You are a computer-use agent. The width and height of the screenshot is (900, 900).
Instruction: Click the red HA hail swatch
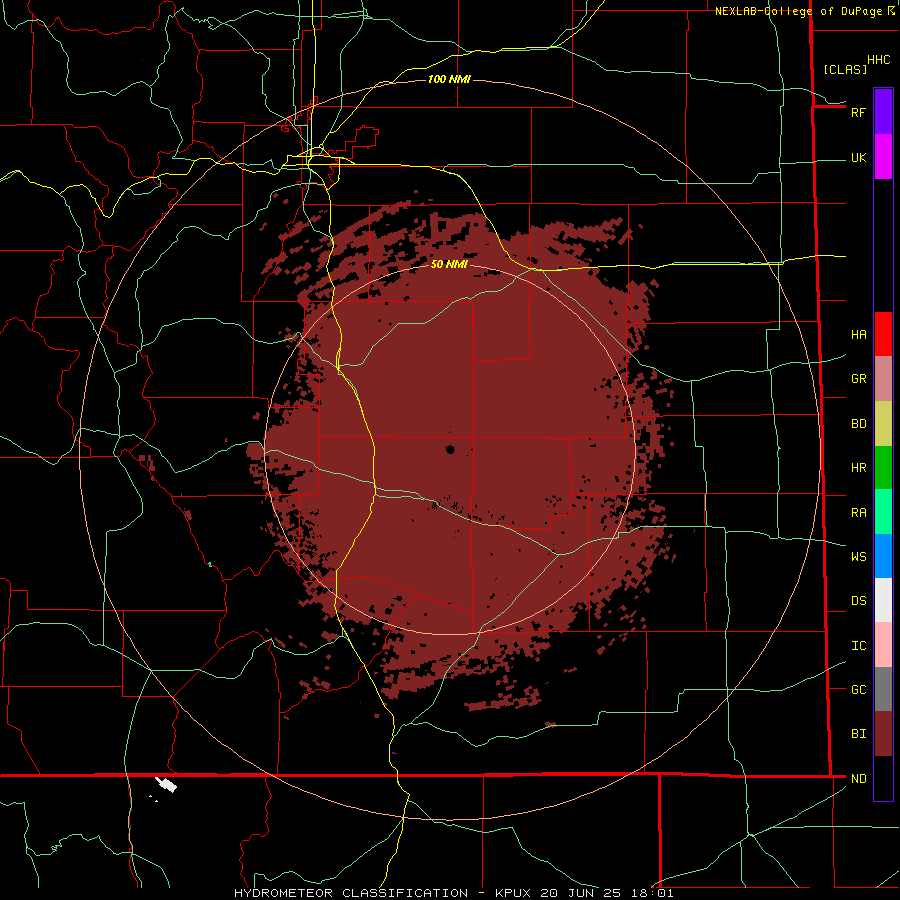(x=883, y=334)
